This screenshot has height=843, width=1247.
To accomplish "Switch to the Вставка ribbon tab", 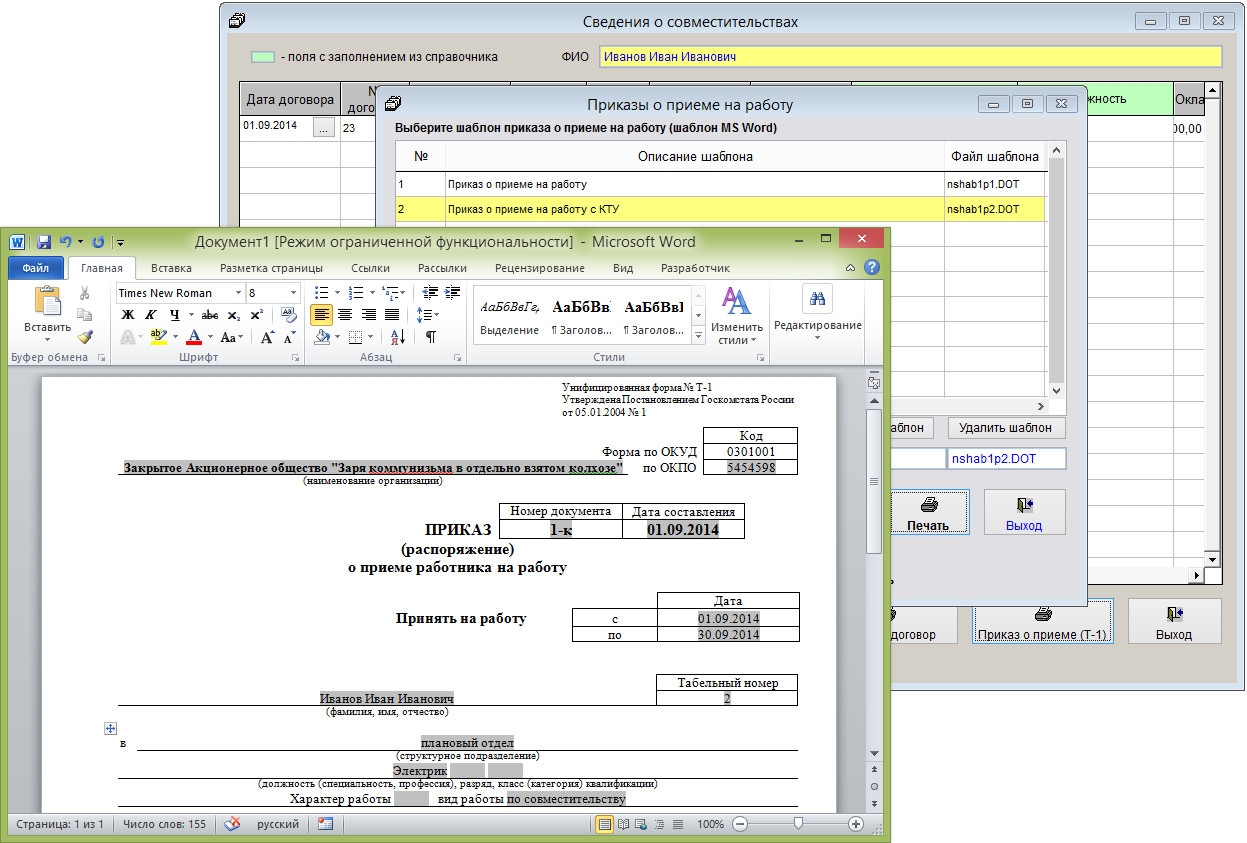I will [171, 268].
